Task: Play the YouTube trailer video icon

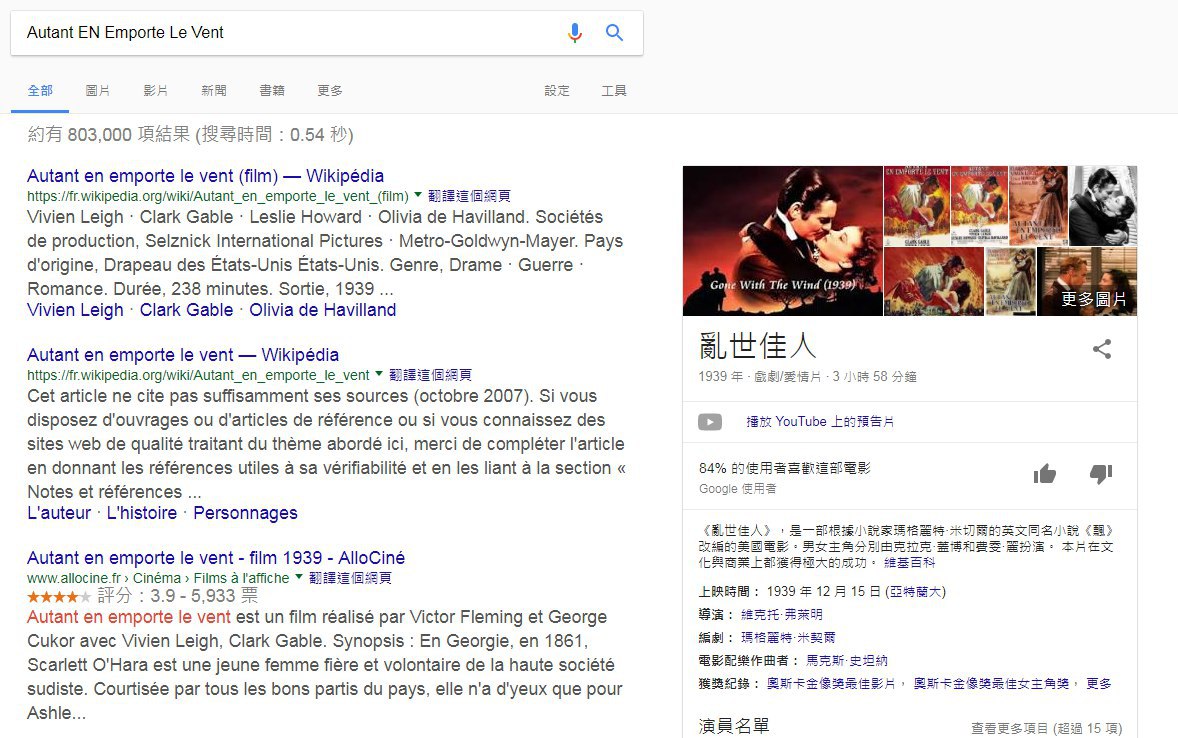Action: [710, 422]
